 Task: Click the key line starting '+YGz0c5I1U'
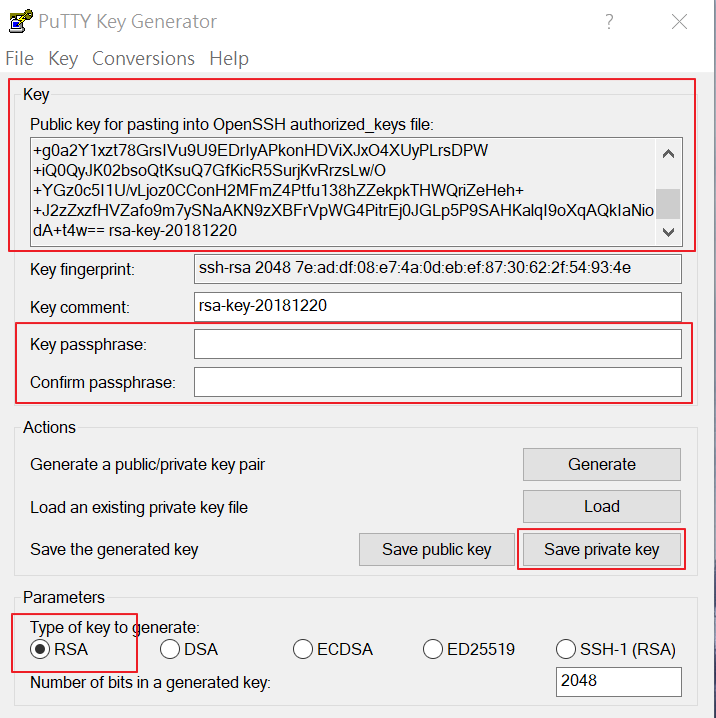(x=278, y=190)
